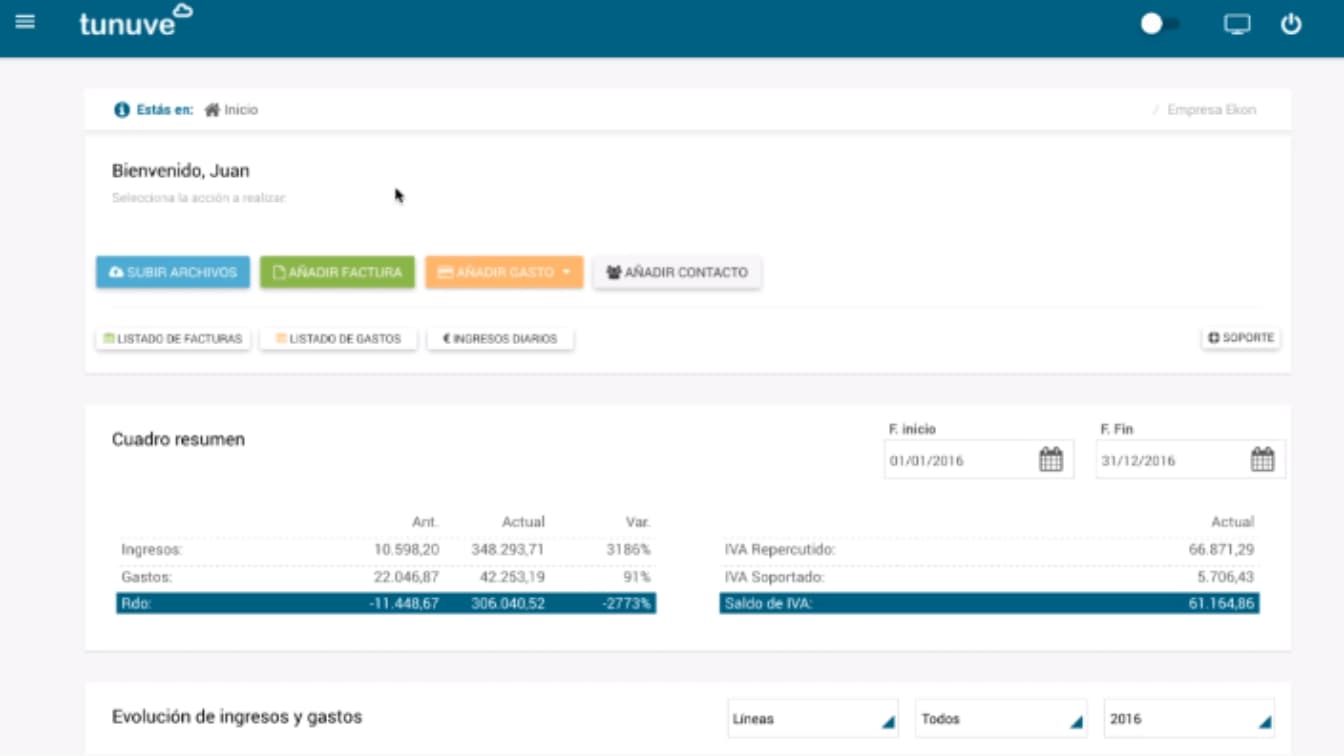The image size is (1344, 756).
Task: Open the hamburger navigation menu
Action: coord(25,22)
